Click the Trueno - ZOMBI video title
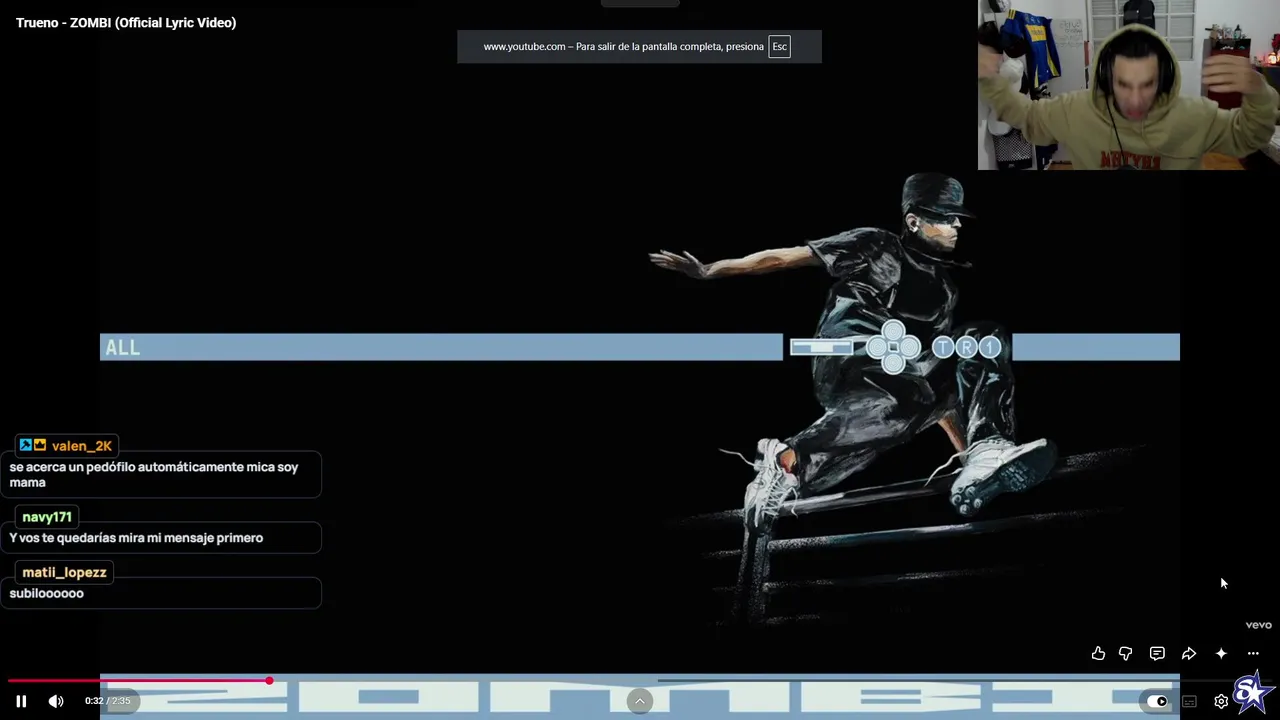Screen dimensions: 1280x720 click(126, 22)
